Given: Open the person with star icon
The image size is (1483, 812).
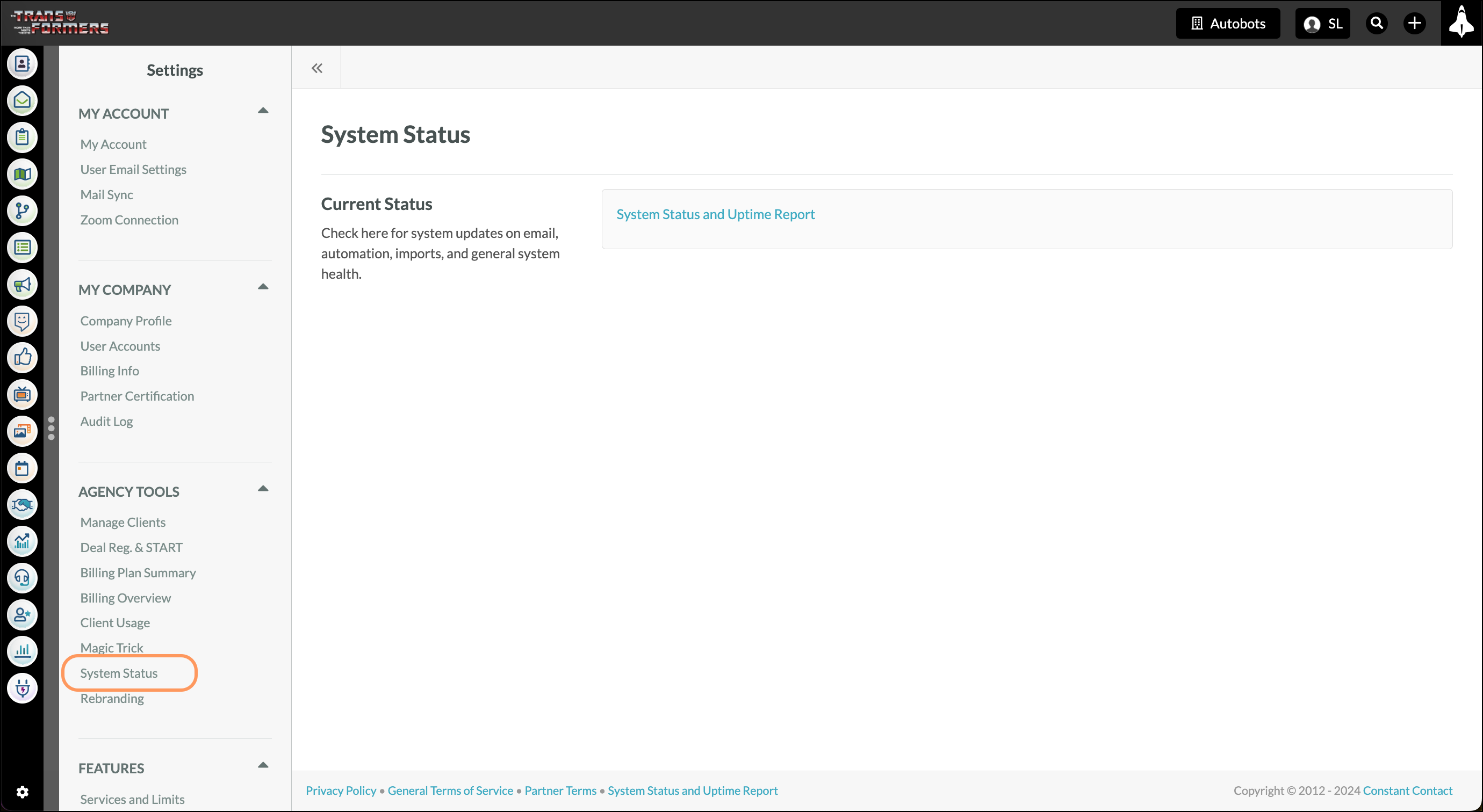Looking at the screenshot, I should point(22,615).
